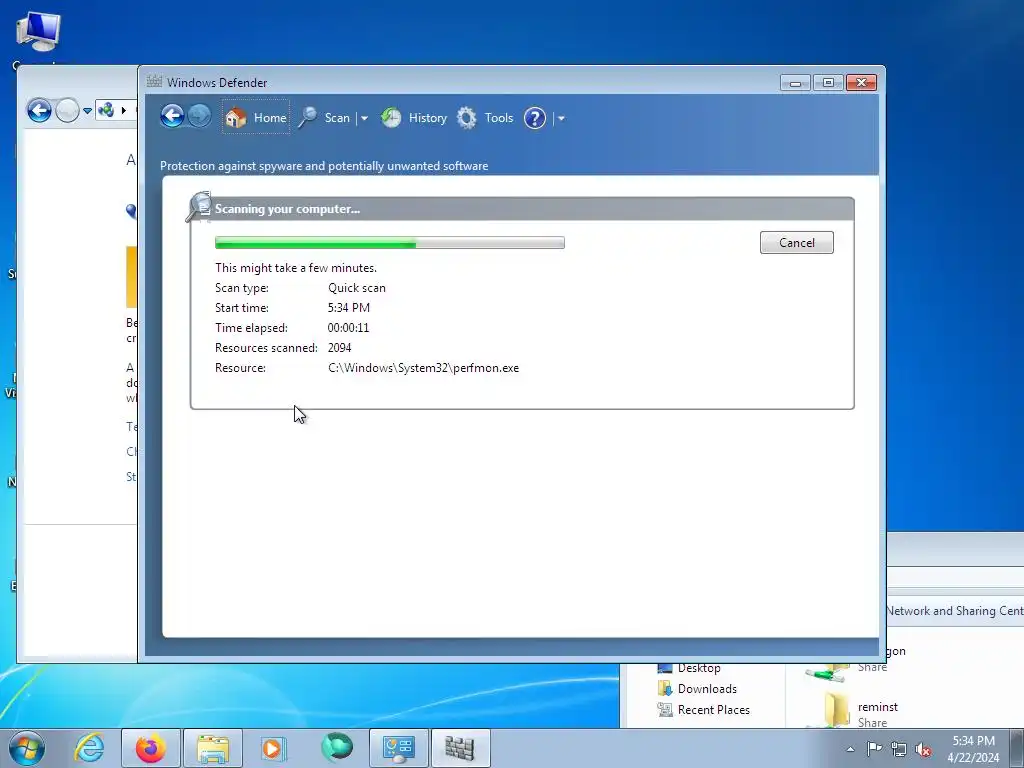This screenshot has height=768, width=1024.
Task: Click the Time elapsed value 00:00:11
Action: (x=348, y=328)
